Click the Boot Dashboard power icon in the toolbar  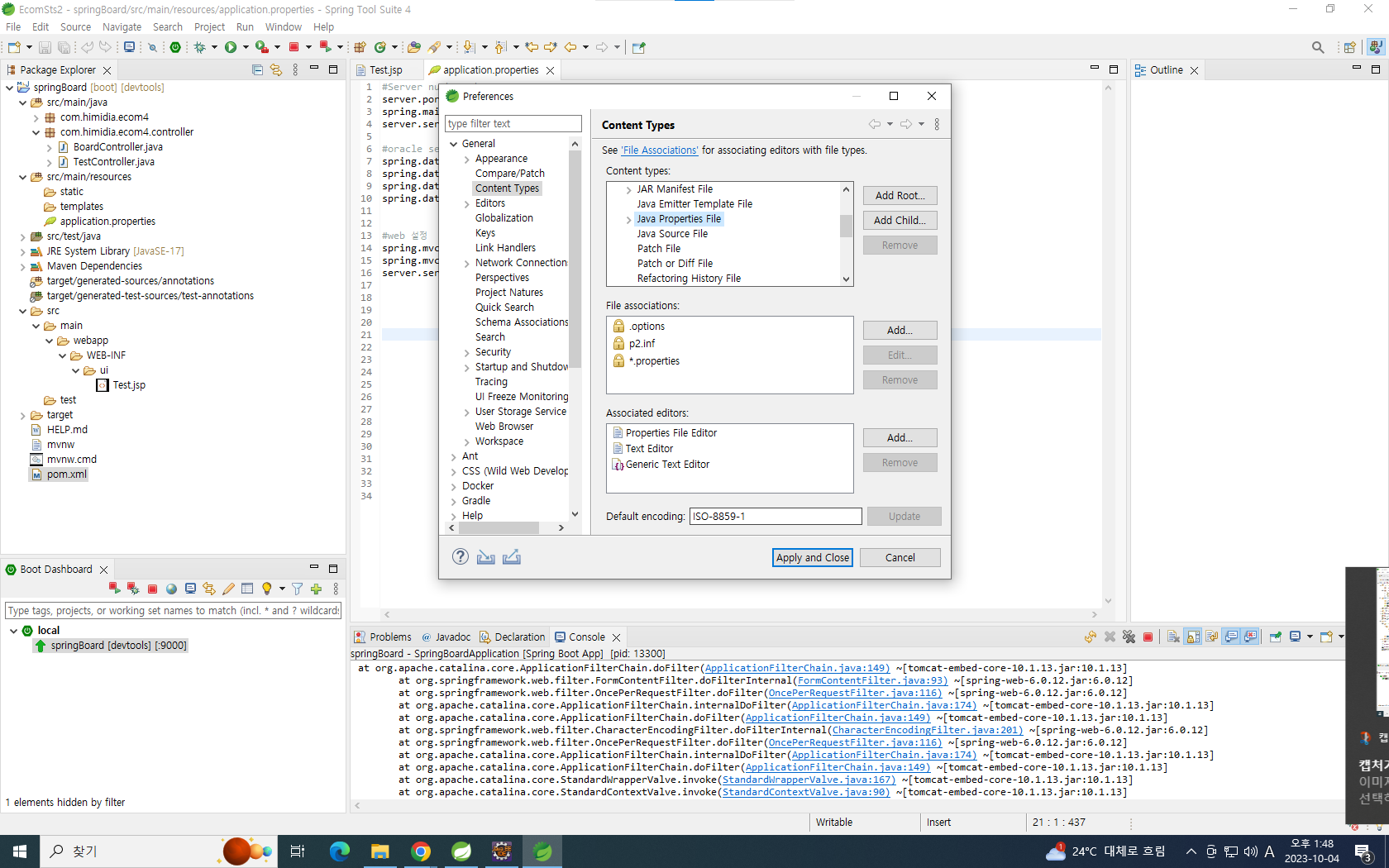[175, 48]
